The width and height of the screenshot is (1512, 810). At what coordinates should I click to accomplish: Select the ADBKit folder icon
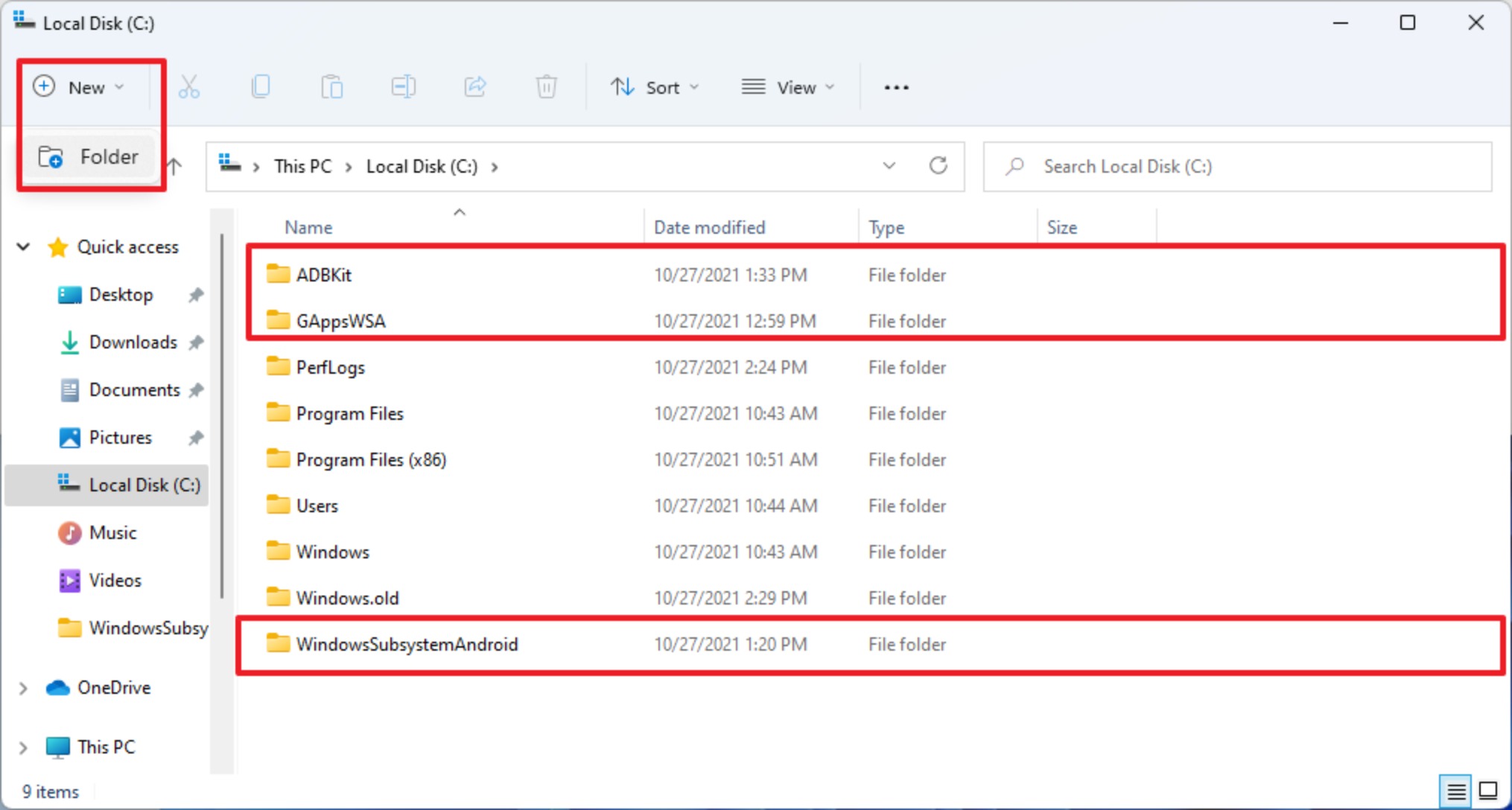278,274
